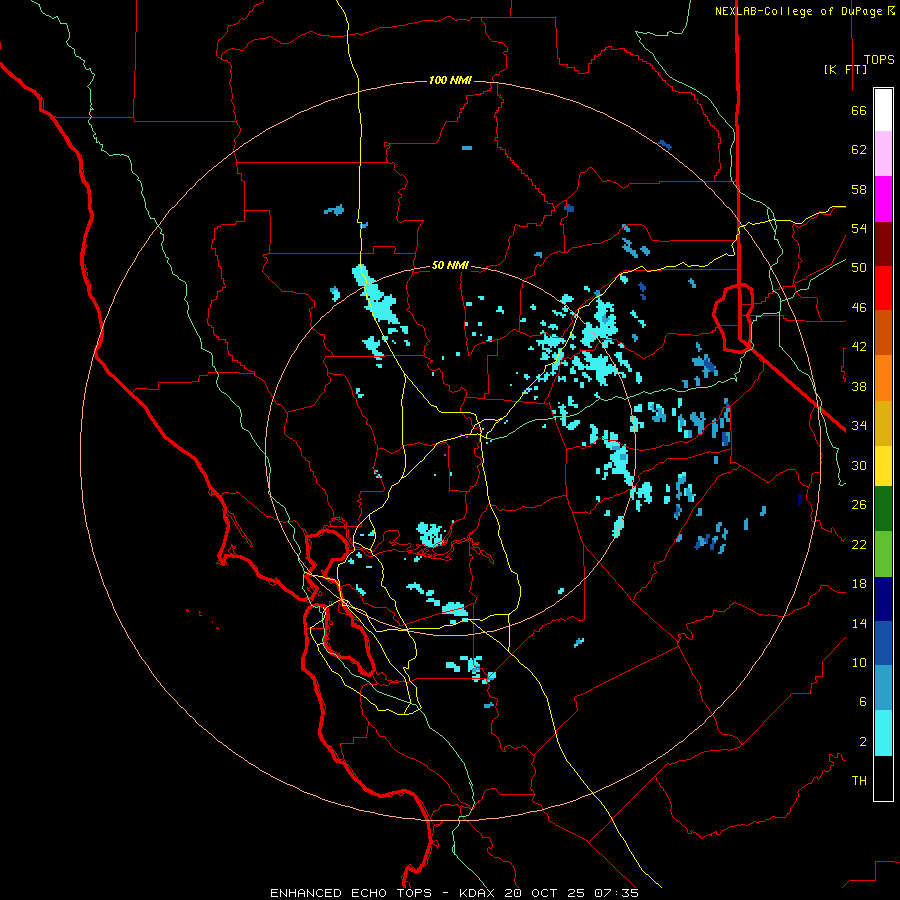Select the light green legend swatch
This screenshot has width=900, height=900.
883,554
